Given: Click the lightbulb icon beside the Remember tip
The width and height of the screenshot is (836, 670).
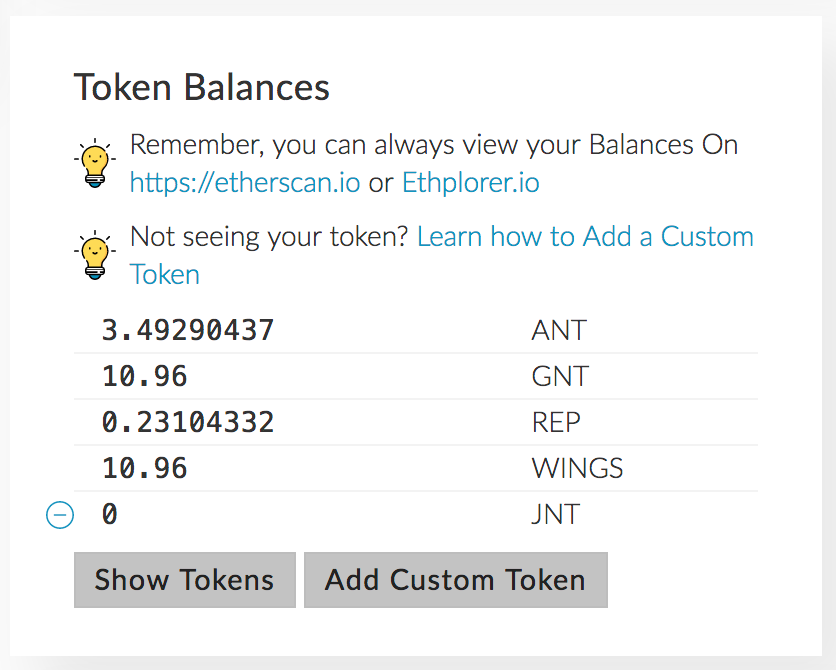Looking at the screenshot, I should (x=95, y=164).
